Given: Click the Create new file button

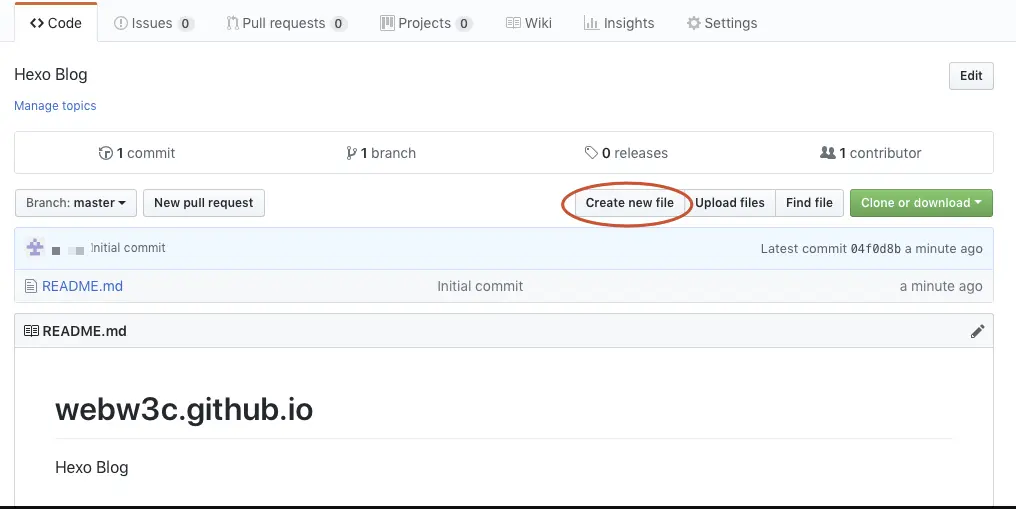Looking at the screenshot, I should [630, 203].
